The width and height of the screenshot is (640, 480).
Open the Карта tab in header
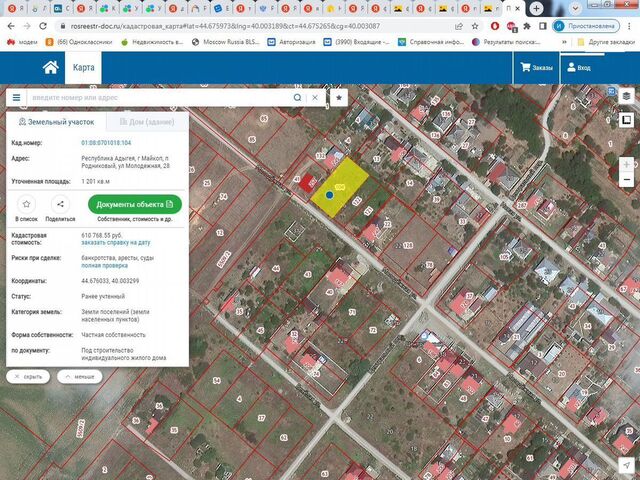83,68
